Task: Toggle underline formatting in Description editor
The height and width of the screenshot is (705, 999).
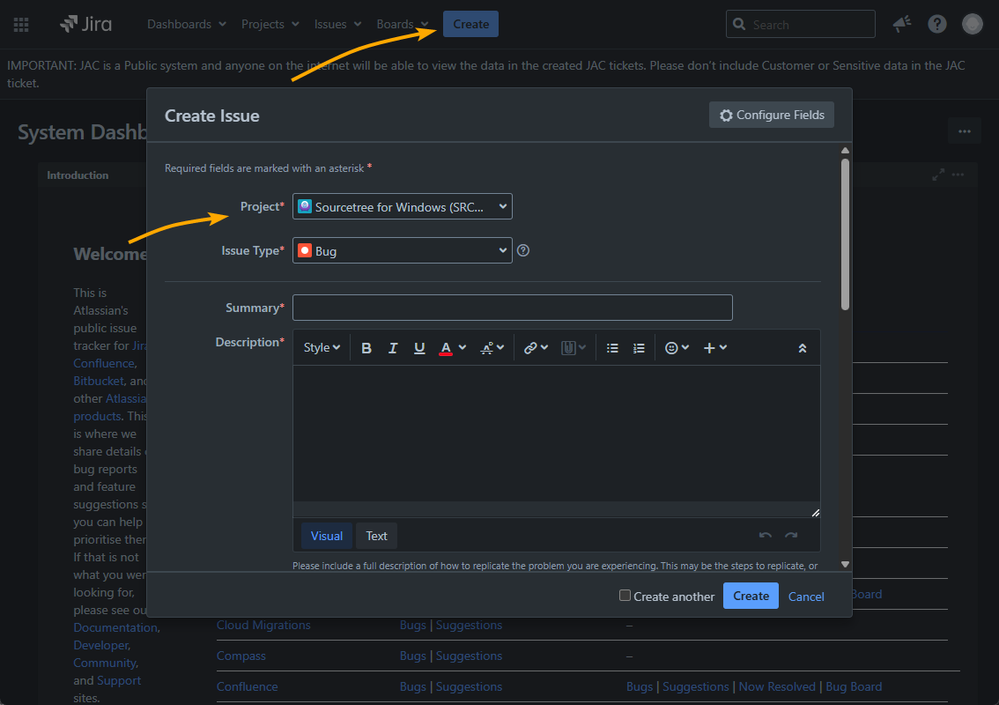Action: coord(419,348)
